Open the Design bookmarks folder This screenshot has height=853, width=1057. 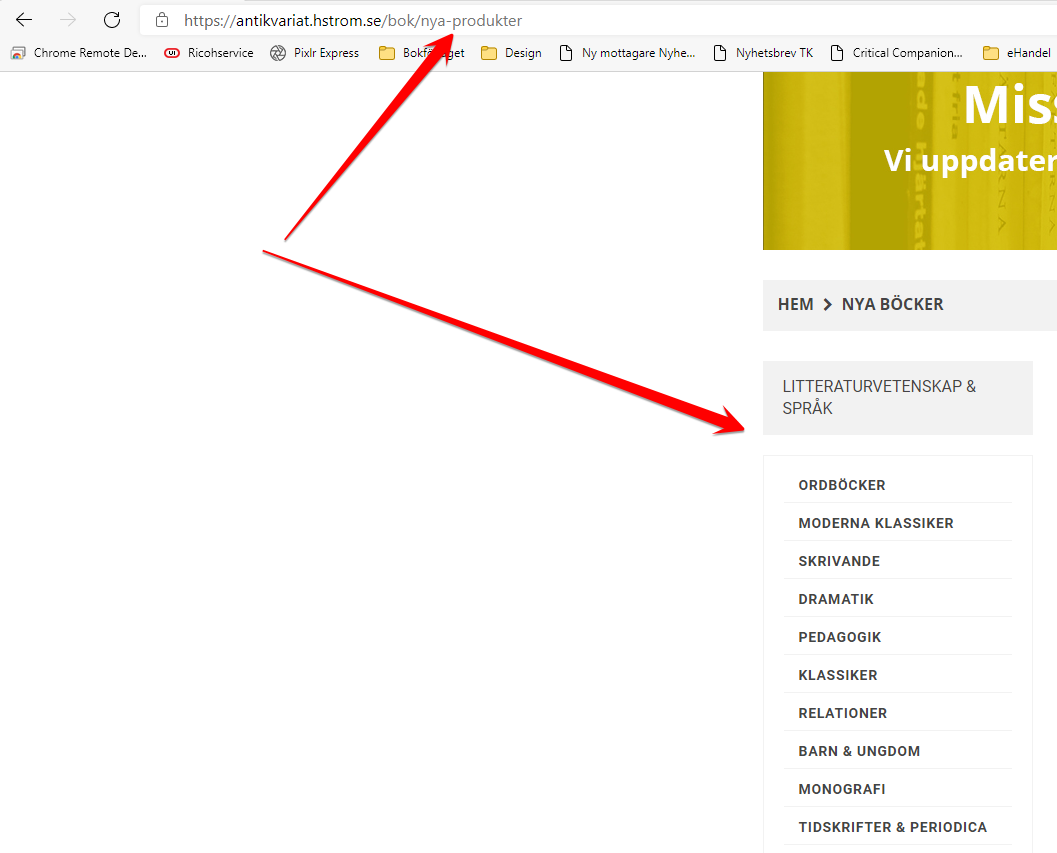click(x=512, y=53)
